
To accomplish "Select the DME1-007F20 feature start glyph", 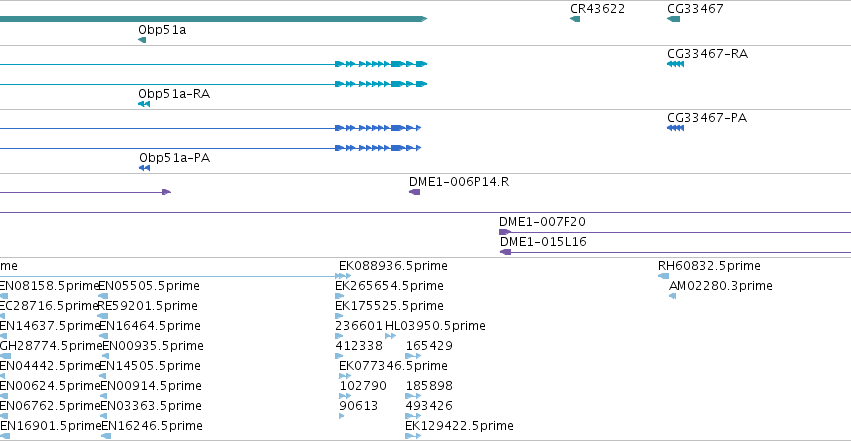I will click(x=505, y=232).
